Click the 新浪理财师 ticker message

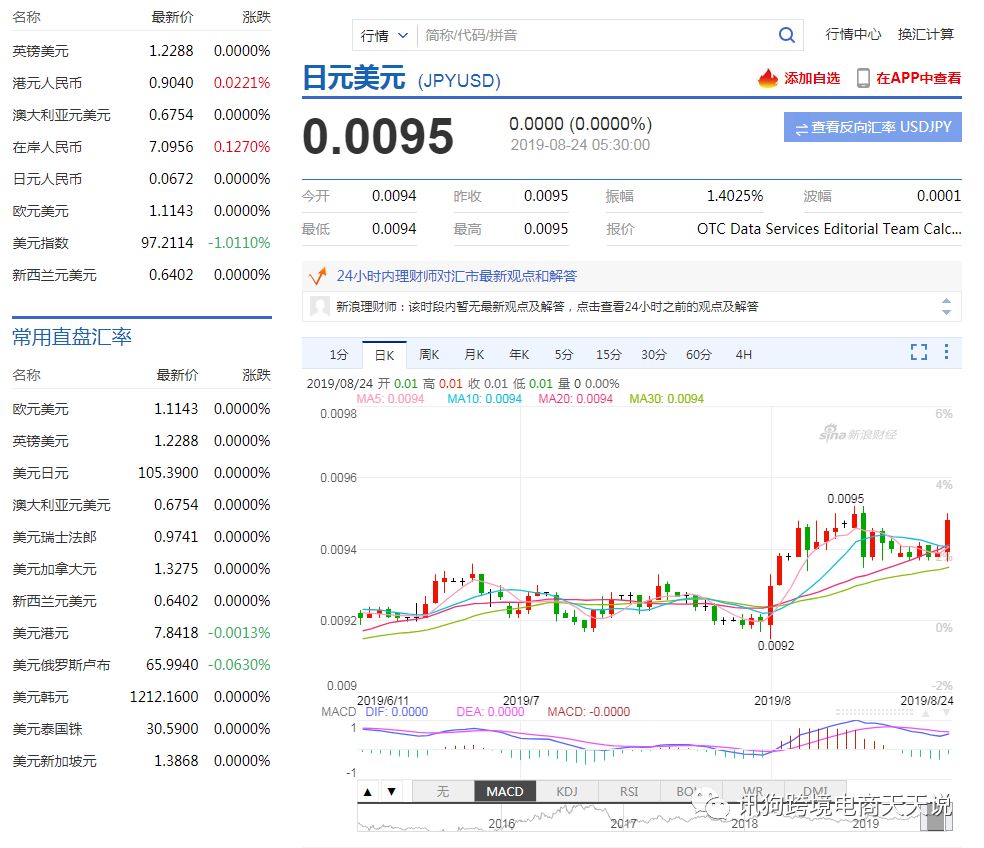click(547, 306)
